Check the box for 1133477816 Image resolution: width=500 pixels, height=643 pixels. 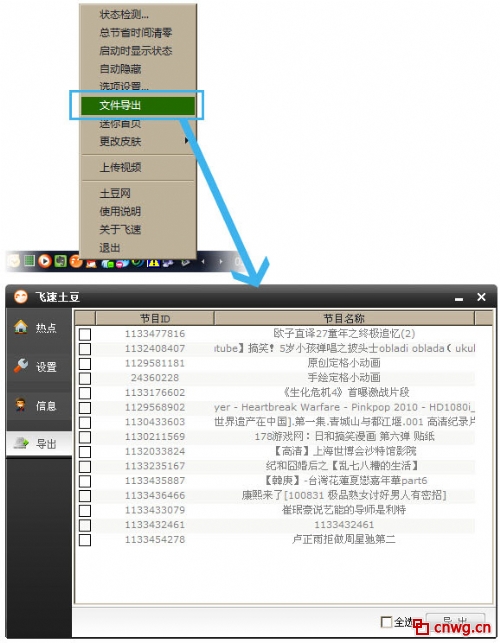(x=85, y=334)
